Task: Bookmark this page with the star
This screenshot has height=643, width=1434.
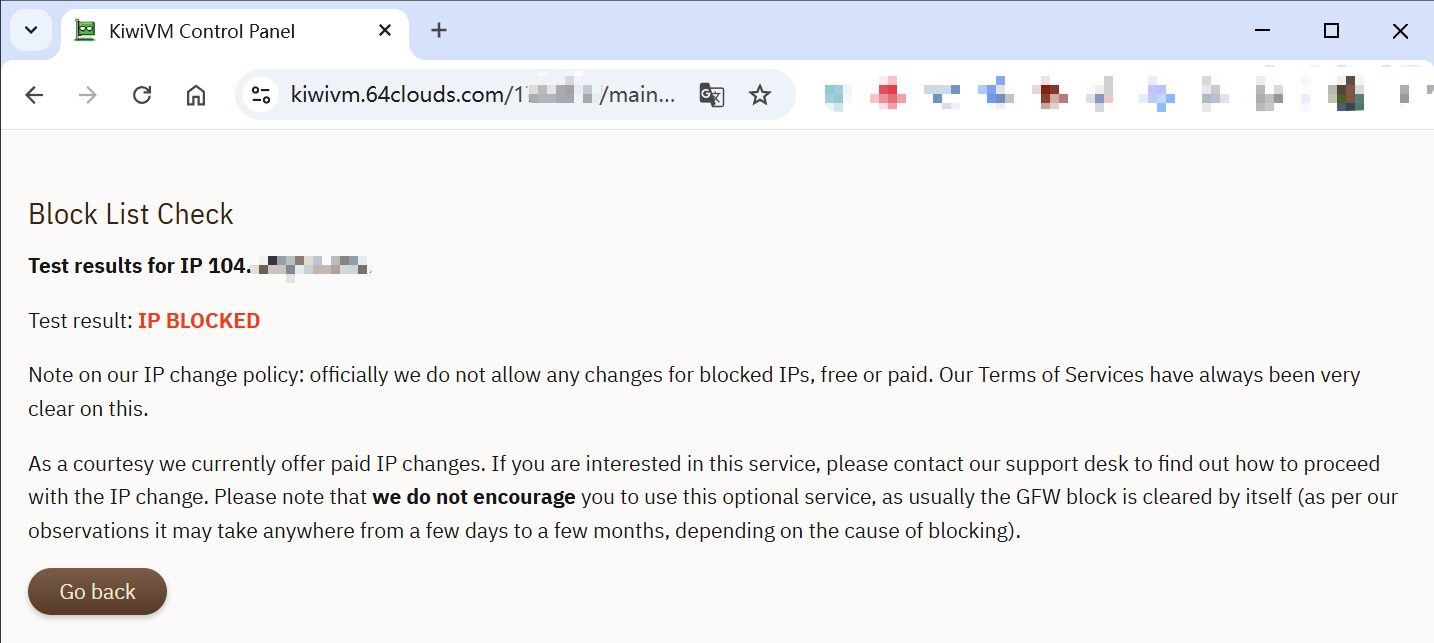Action: 760,95
